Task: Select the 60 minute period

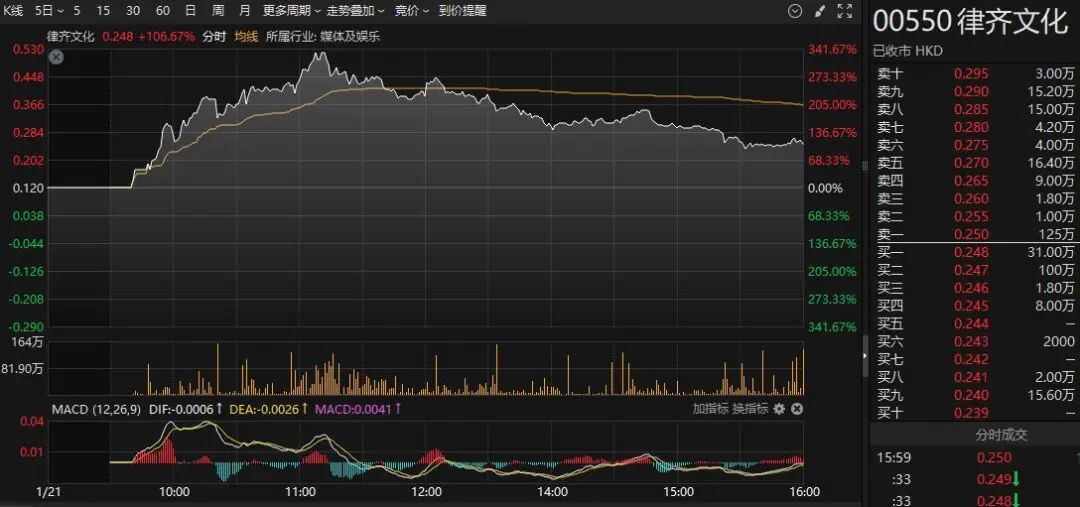Action: 163,10
